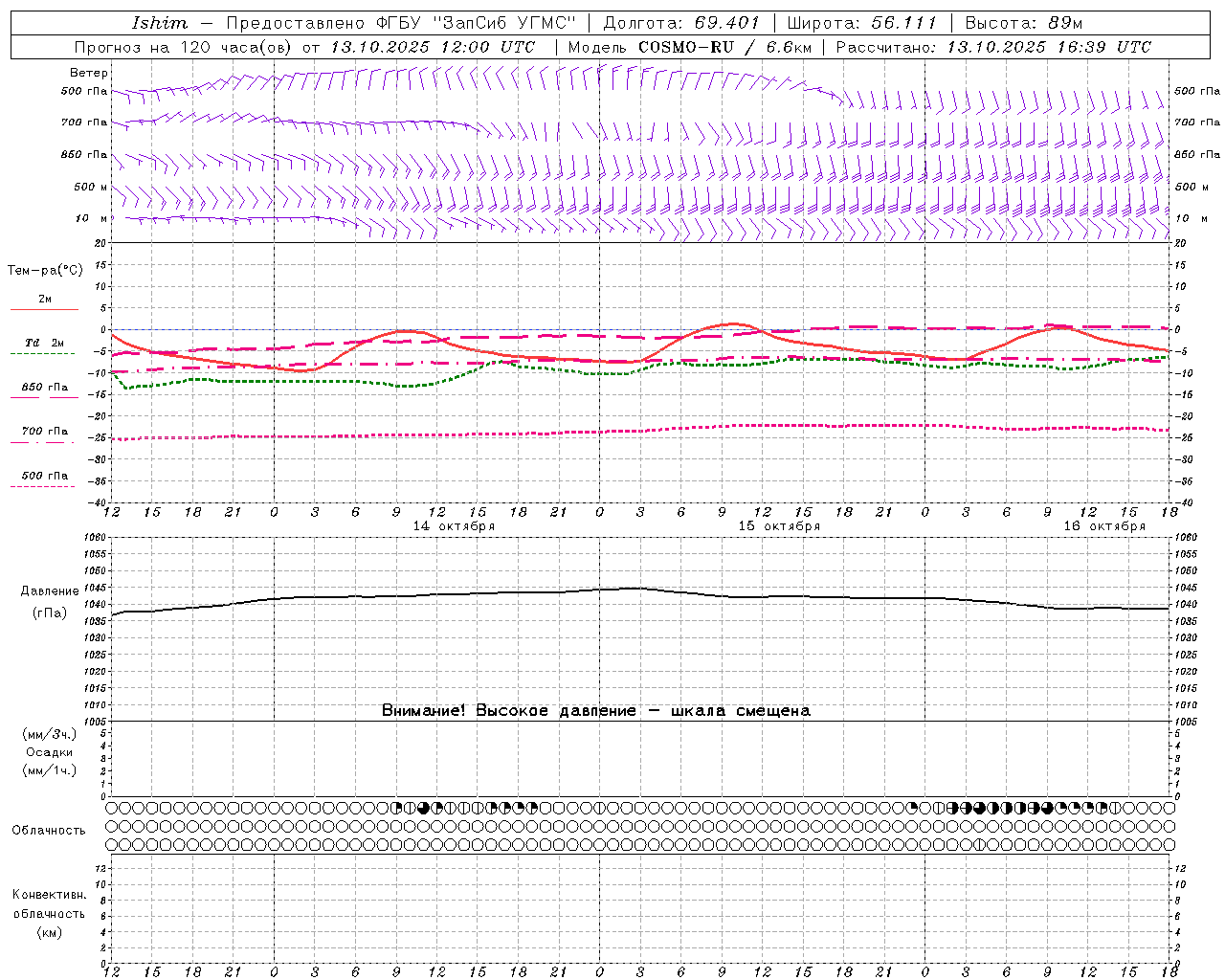Screen dimensions: 1225x980
Task: Click the elevation text "Высота: 89м"
Action: (1024, 23)
